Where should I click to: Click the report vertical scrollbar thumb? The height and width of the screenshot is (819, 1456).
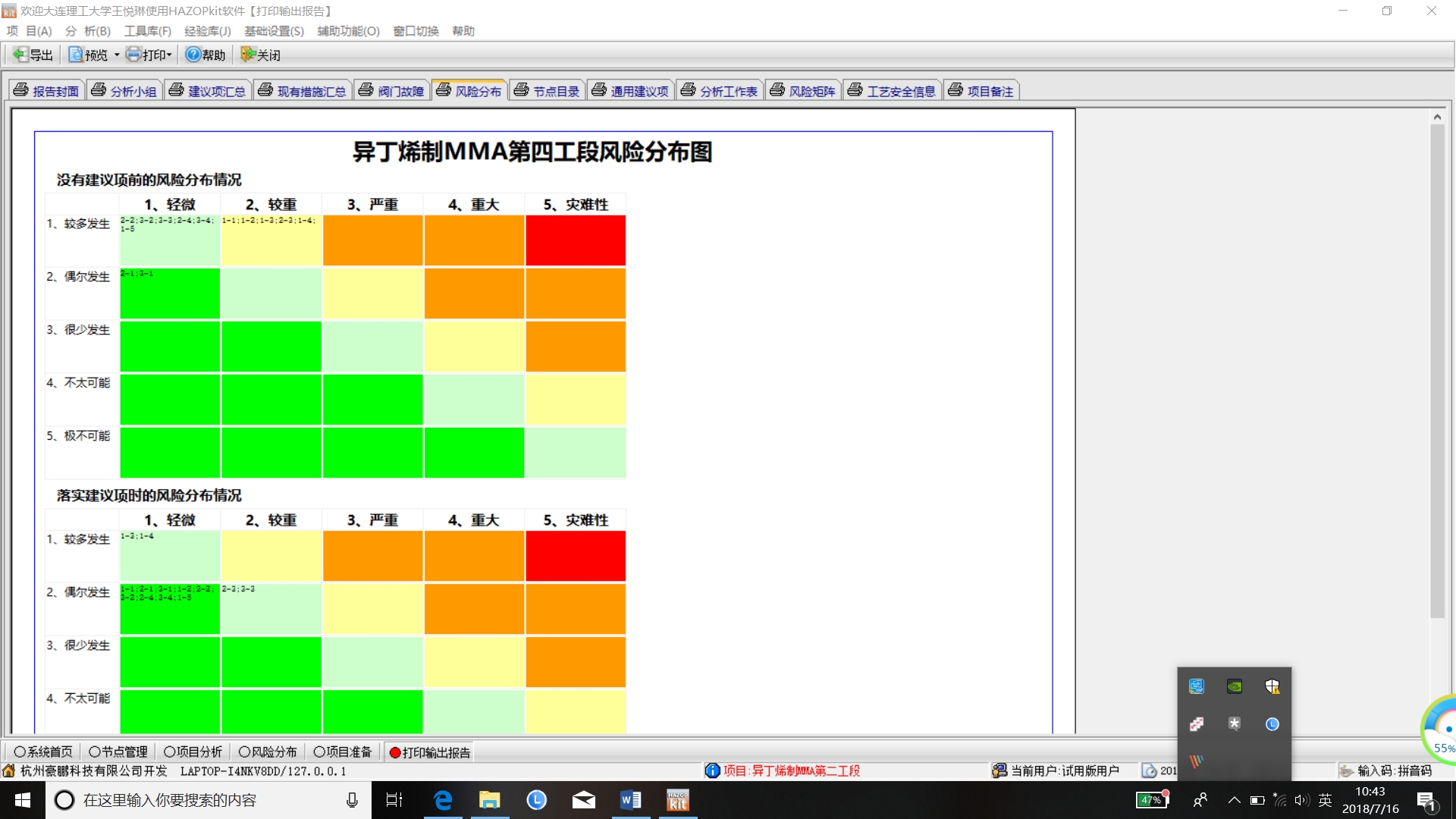[1437, 372]
